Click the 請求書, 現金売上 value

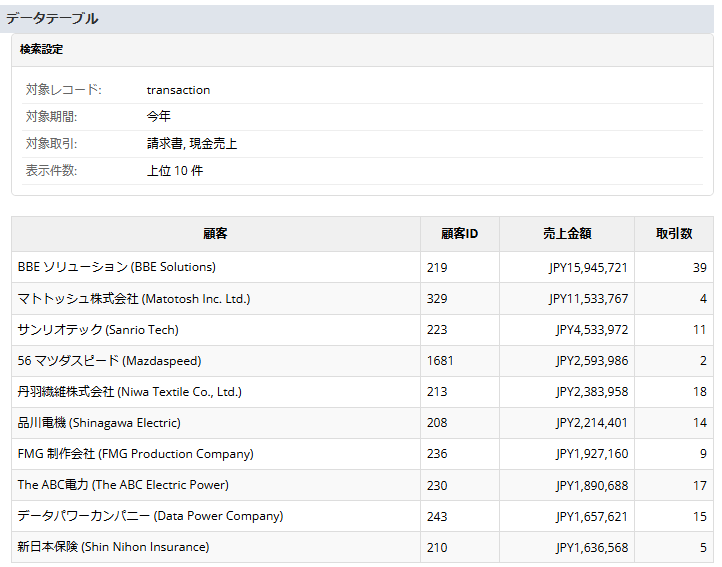coord(192,143)
